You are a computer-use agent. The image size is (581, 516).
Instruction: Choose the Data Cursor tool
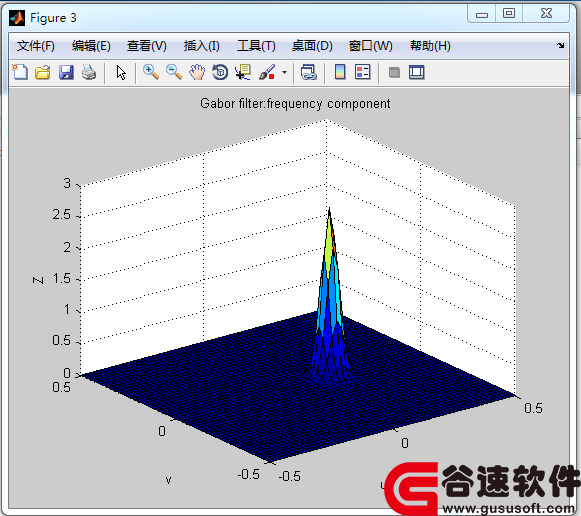click(243, 72)
